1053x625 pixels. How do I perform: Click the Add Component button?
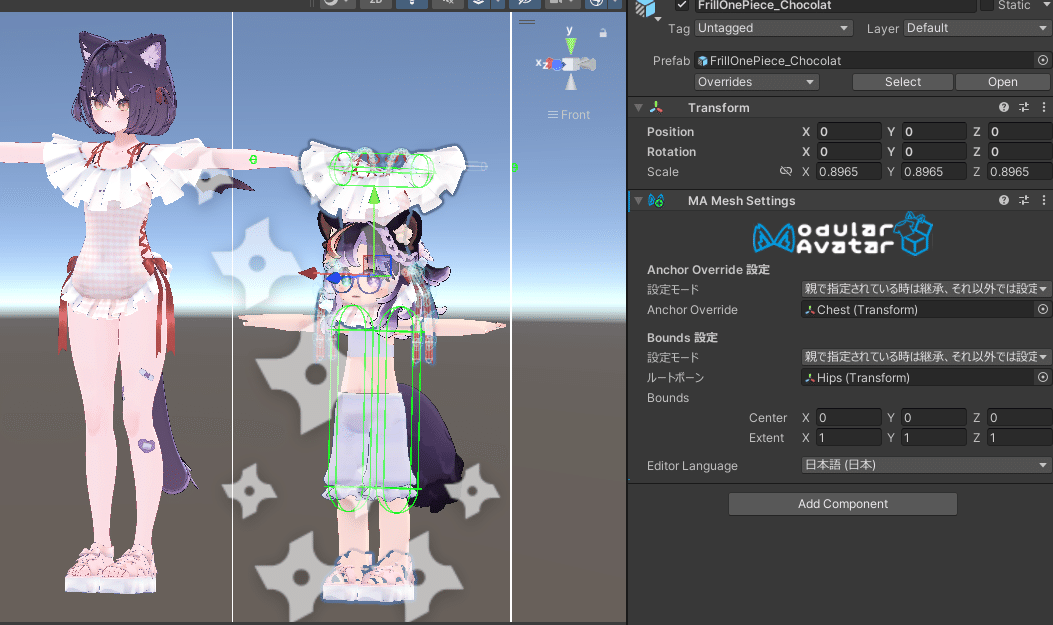tap(843, 503)
